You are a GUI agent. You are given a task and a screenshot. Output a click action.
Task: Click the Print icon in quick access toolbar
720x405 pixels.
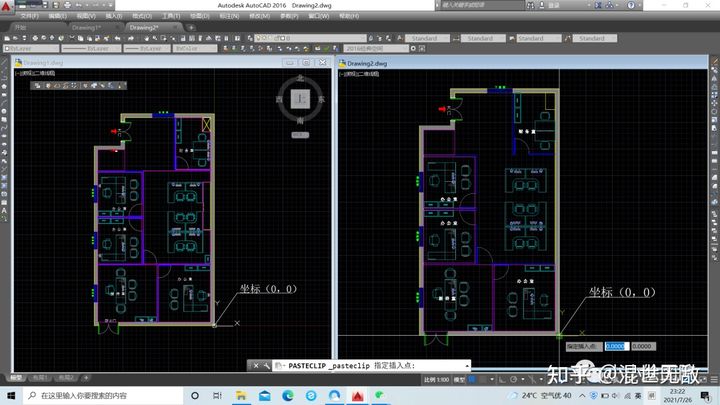point(68,5)
